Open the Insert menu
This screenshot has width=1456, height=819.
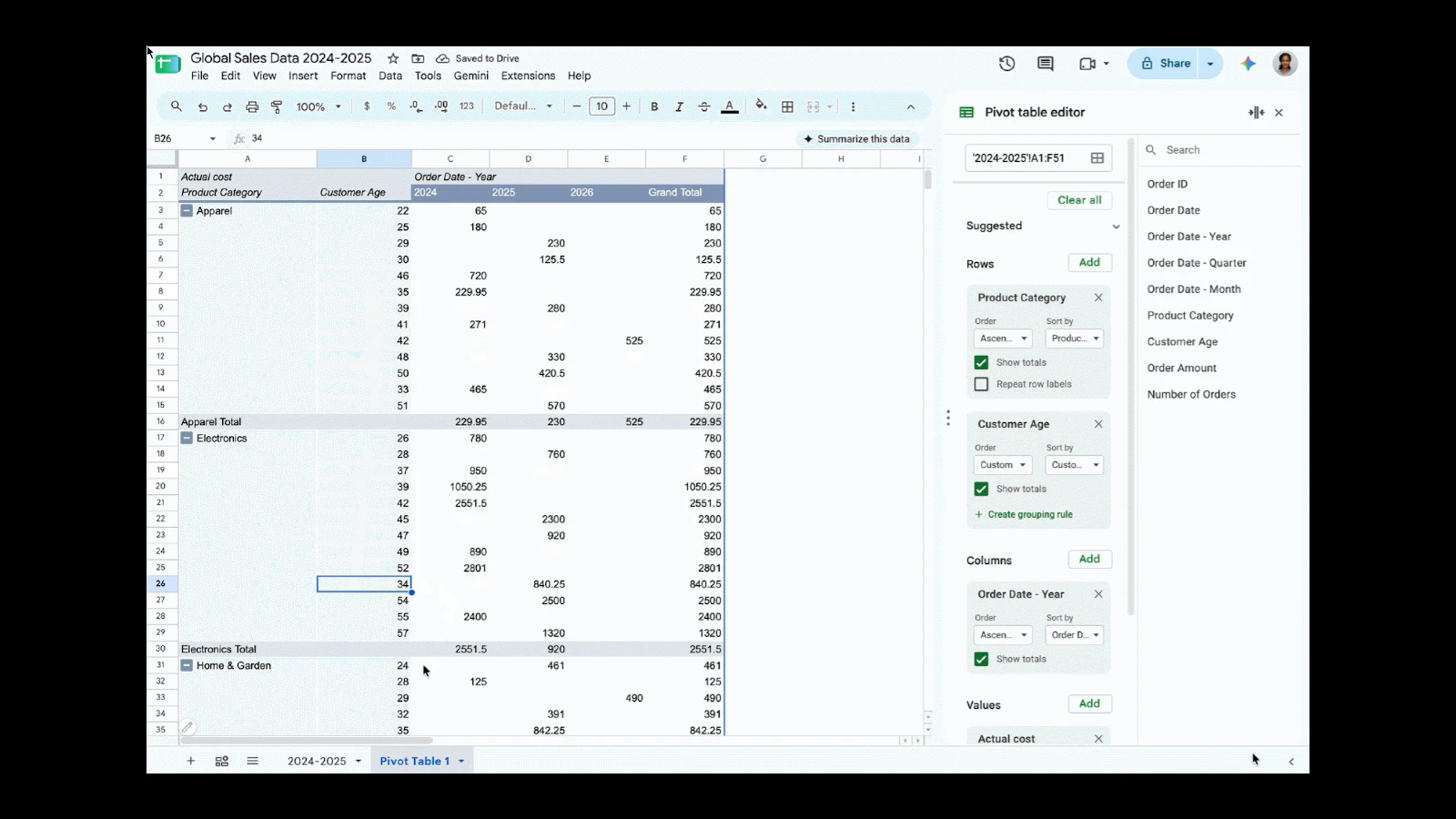(x=303, y=76)
